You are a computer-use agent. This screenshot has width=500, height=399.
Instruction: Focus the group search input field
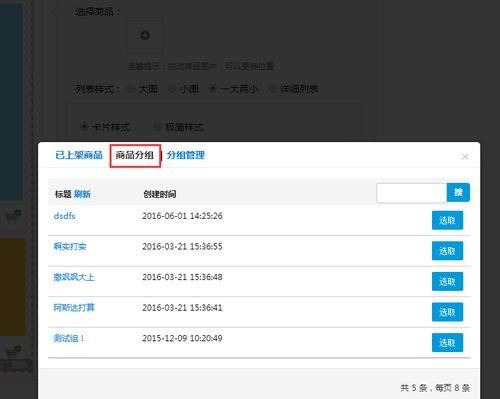[412, 193]
